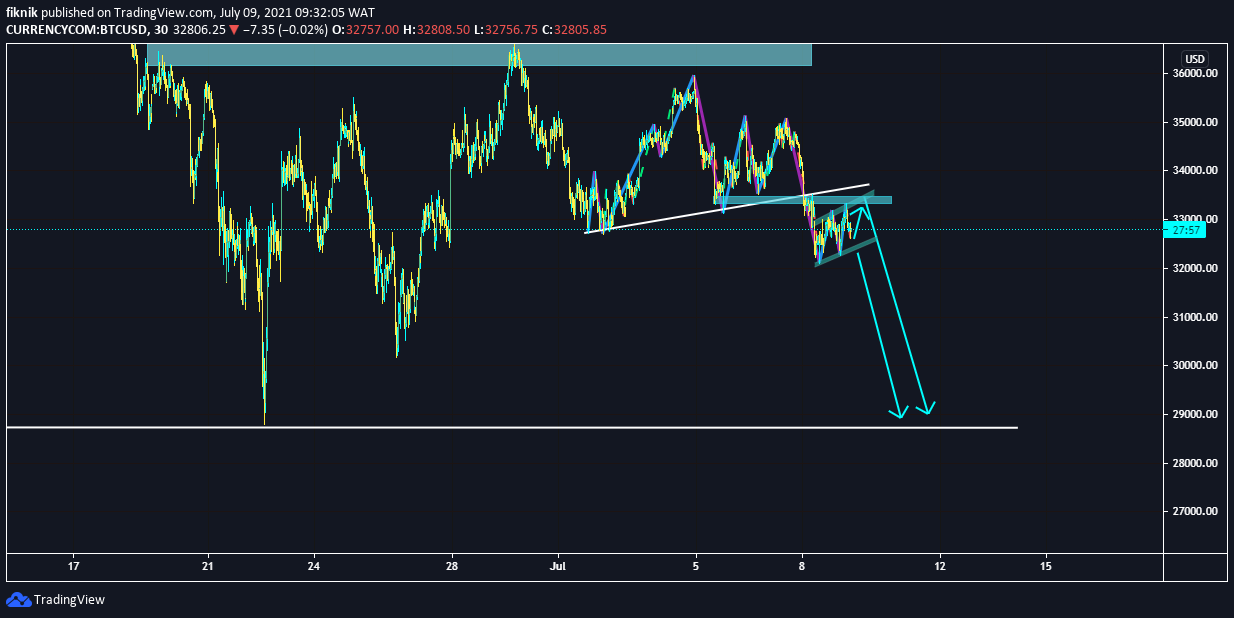Viewport: 1234px width, 618px height.
Task: Click the date label 17 on time axis
Action: [73, 567]
